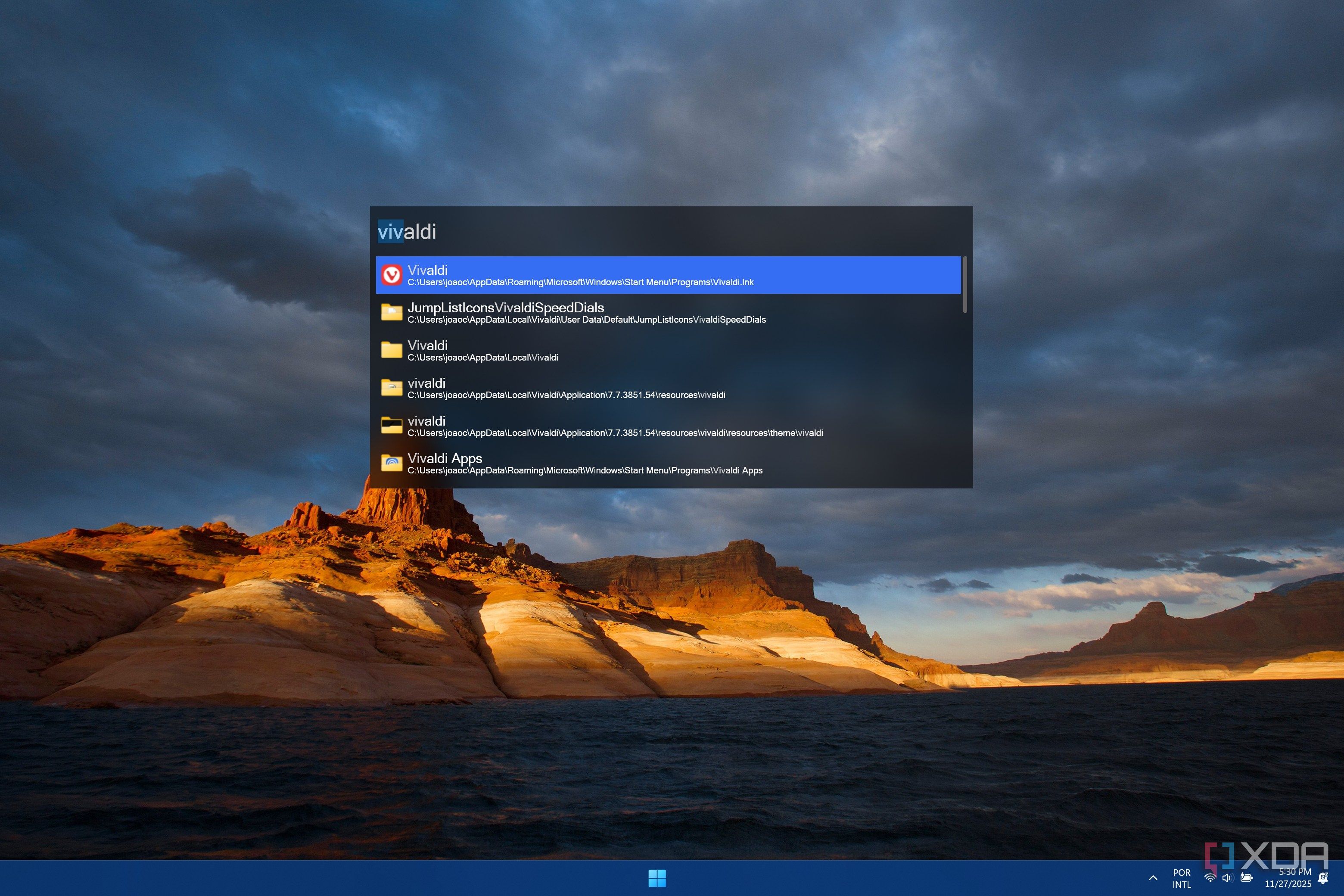1344x896 pixels.
Task: Select vivaldi title above resources\theme\vivaldi path
Action: [426, 420]
